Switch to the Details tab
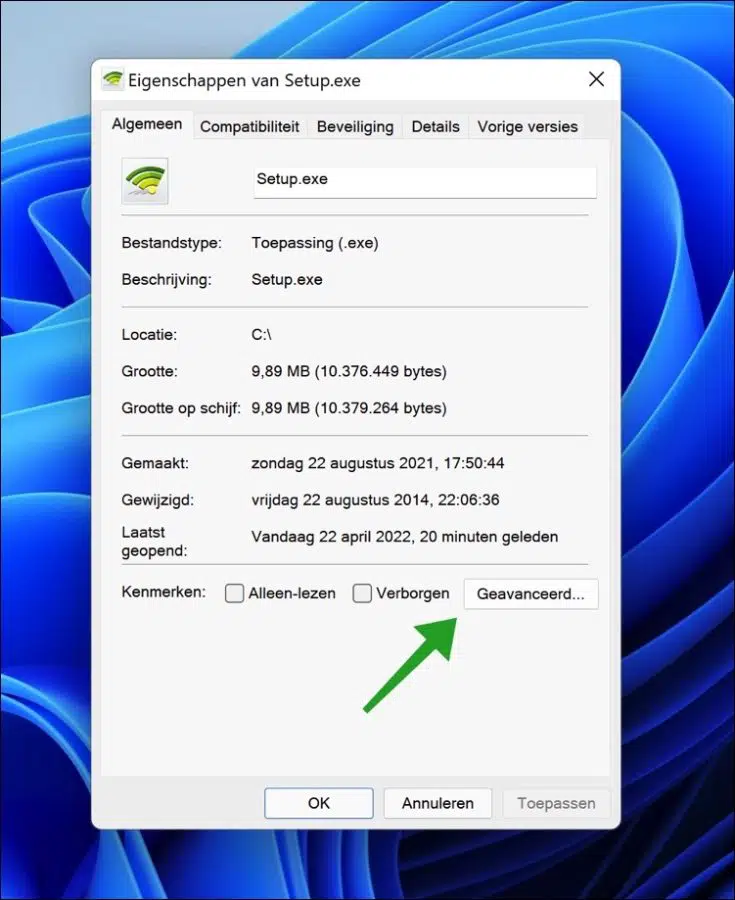 (435, 127)
